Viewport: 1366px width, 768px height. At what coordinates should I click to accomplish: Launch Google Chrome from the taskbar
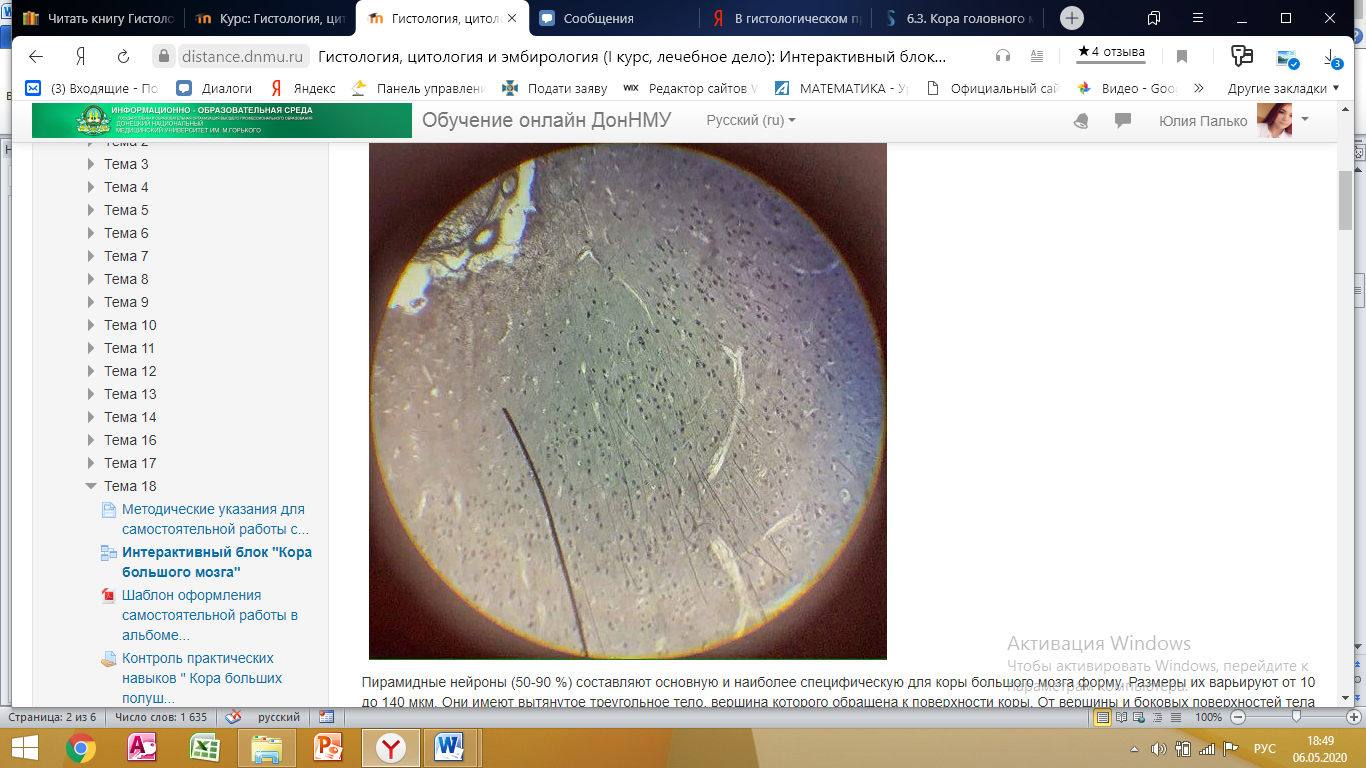pos(81,748)
